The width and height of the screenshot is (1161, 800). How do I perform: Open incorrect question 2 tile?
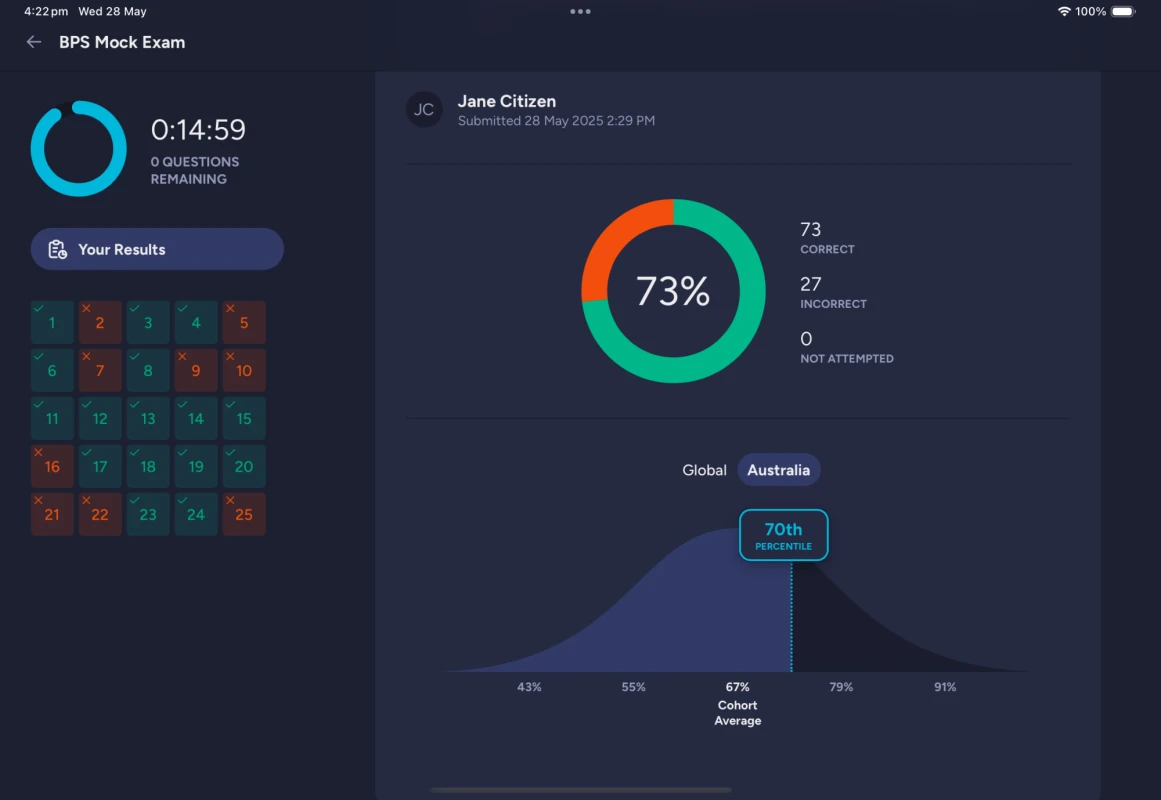pyautogui.click(x=100, y=322)
